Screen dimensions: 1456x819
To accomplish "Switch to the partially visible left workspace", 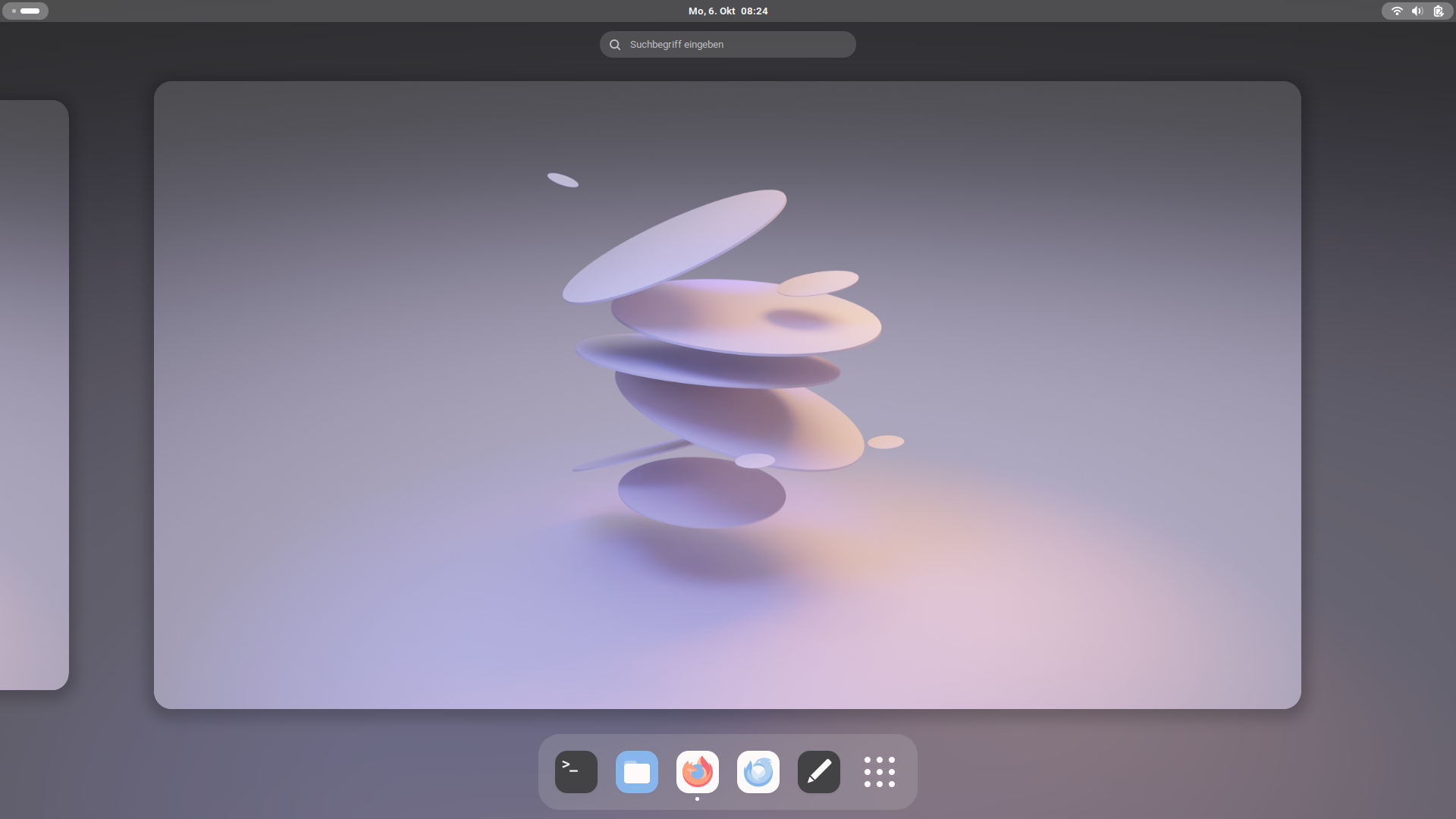I will [34, 394].
